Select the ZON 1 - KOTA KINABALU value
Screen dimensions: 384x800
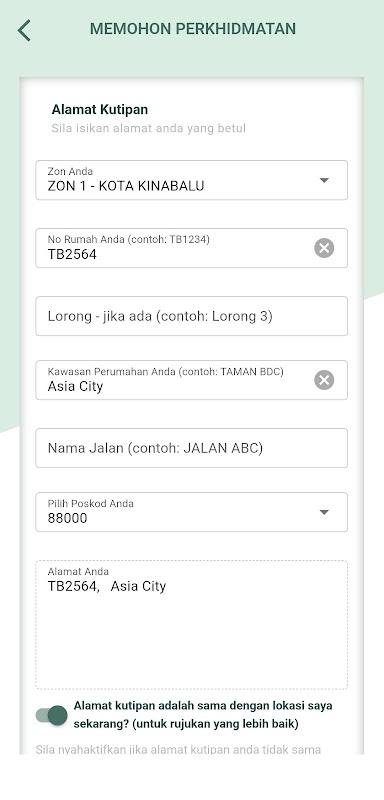point(126,186)
